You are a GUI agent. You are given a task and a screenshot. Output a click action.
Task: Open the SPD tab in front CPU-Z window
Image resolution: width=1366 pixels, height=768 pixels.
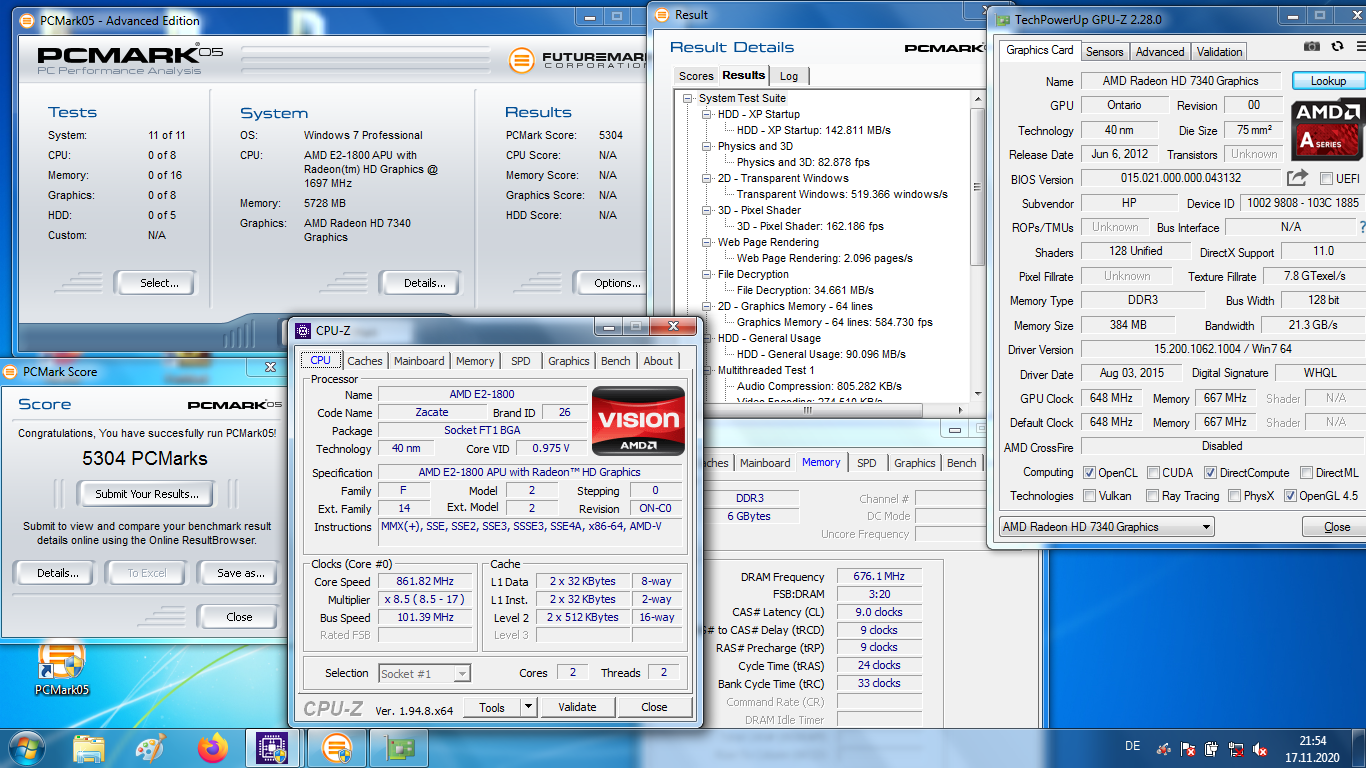point(521,361)
